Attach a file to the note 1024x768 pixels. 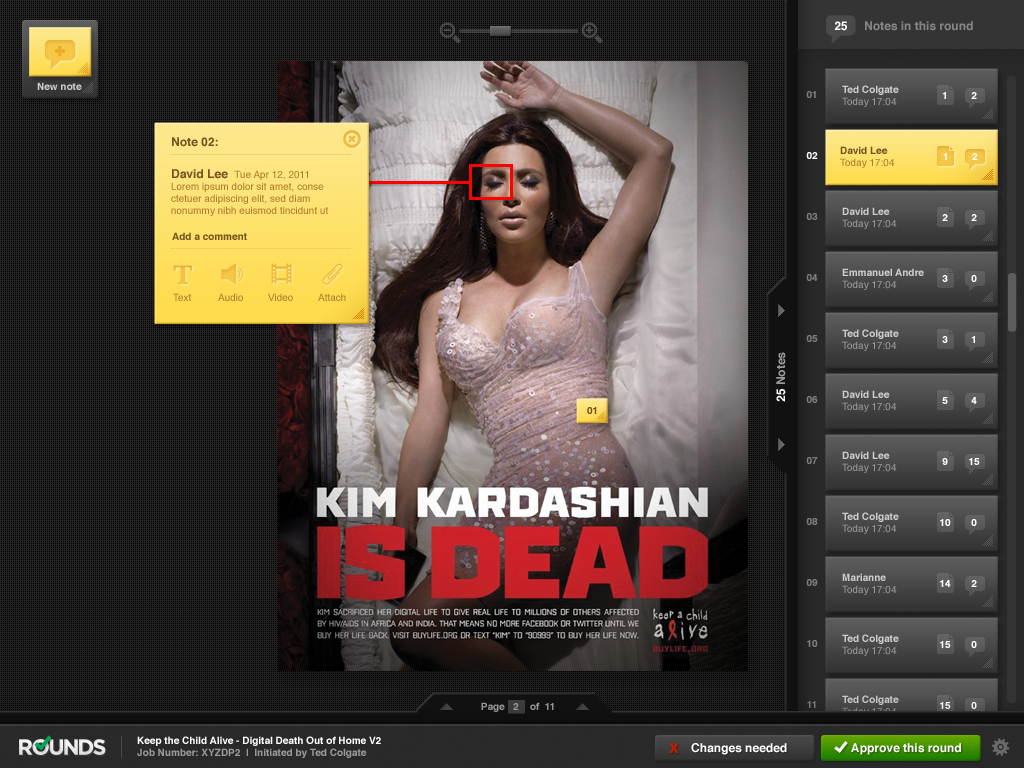[332, 283]
